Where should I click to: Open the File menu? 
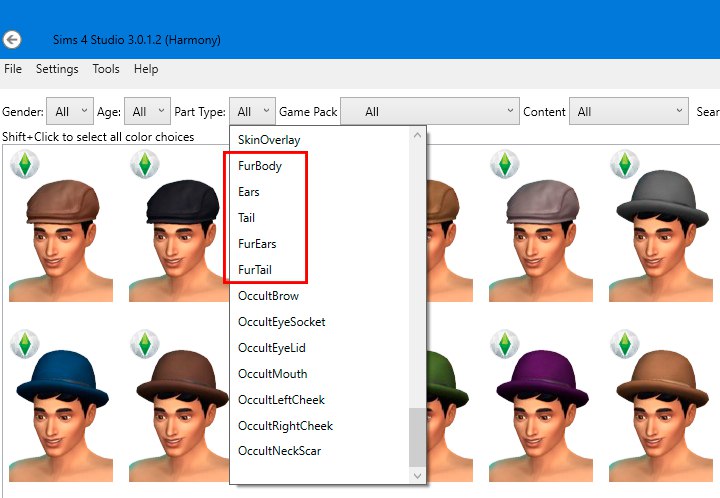point(13,69)
